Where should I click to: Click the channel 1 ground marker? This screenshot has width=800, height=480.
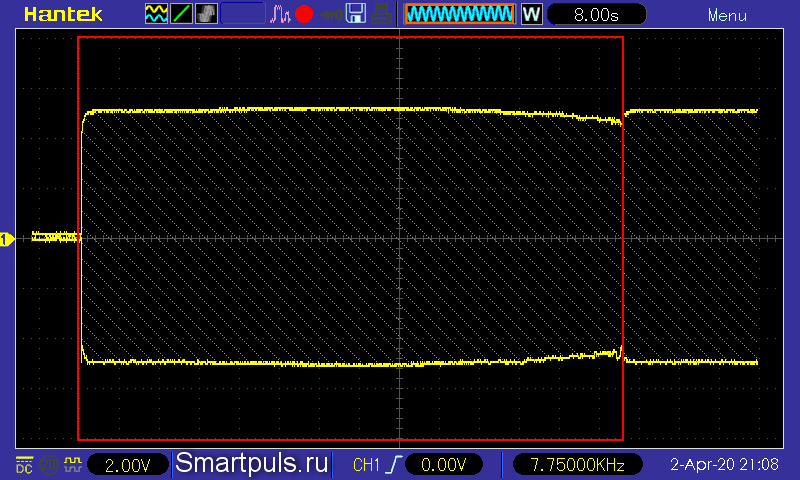click(x=7, y=239)
